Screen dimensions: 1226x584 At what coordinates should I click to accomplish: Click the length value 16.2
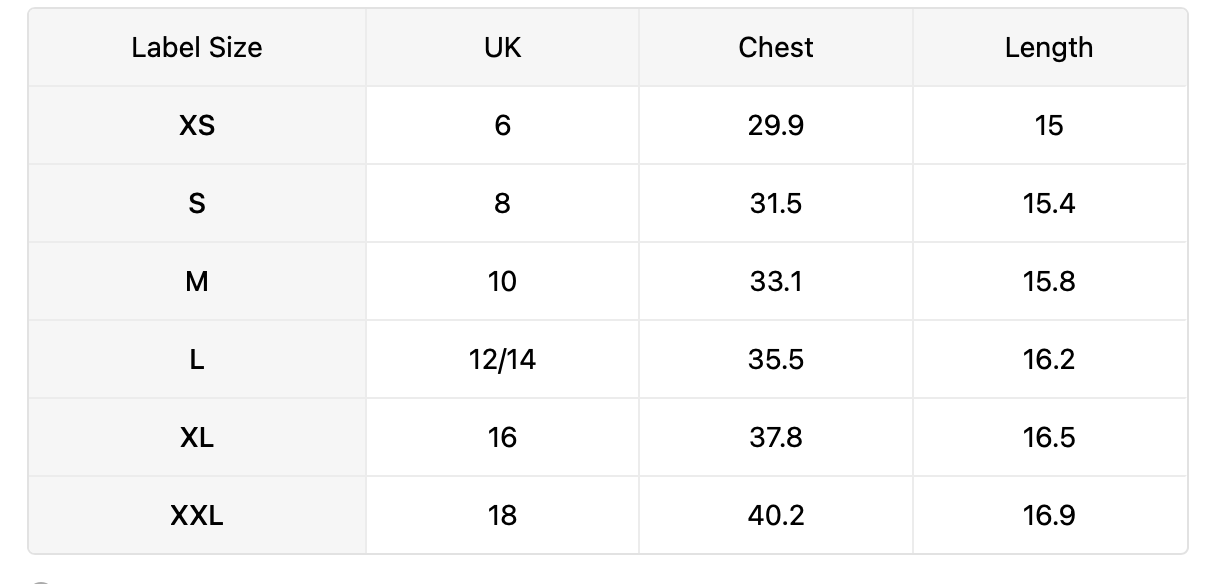click(x=1049, y=359)
